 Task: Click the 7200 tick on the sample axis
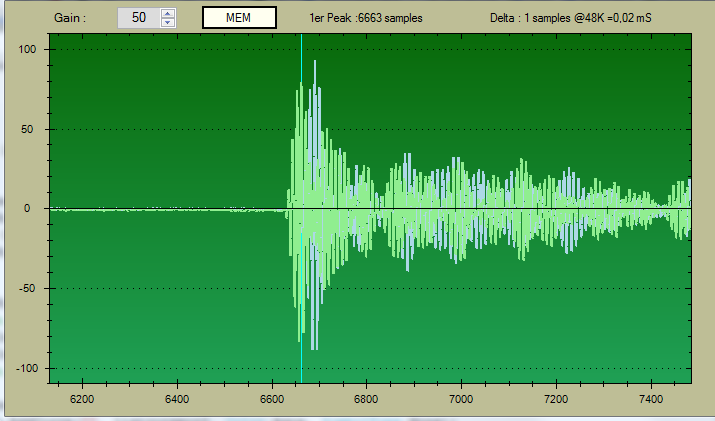click(556, 398)
